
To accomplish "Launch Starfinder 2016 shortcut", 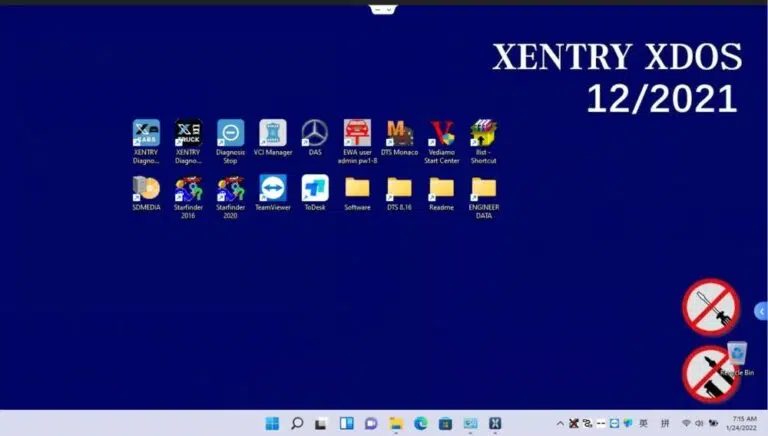I will tap(188, 188).
